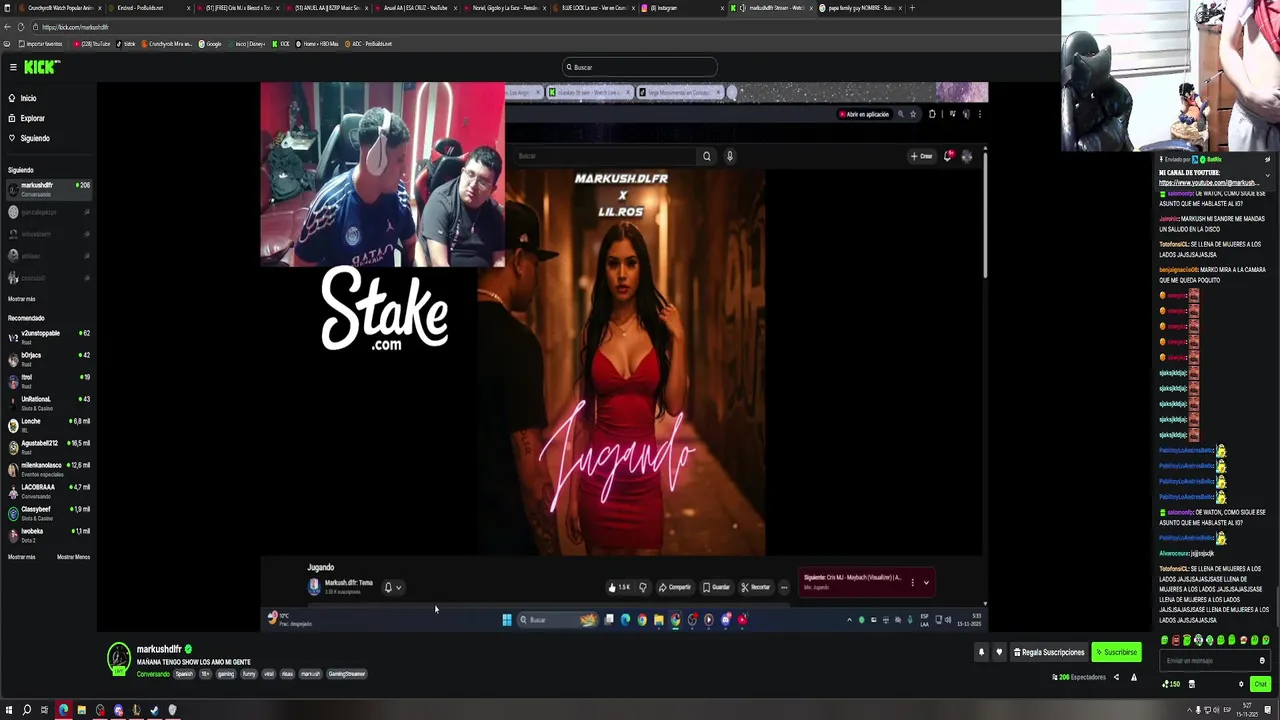Click the gaming stream tag

point(226,674)
